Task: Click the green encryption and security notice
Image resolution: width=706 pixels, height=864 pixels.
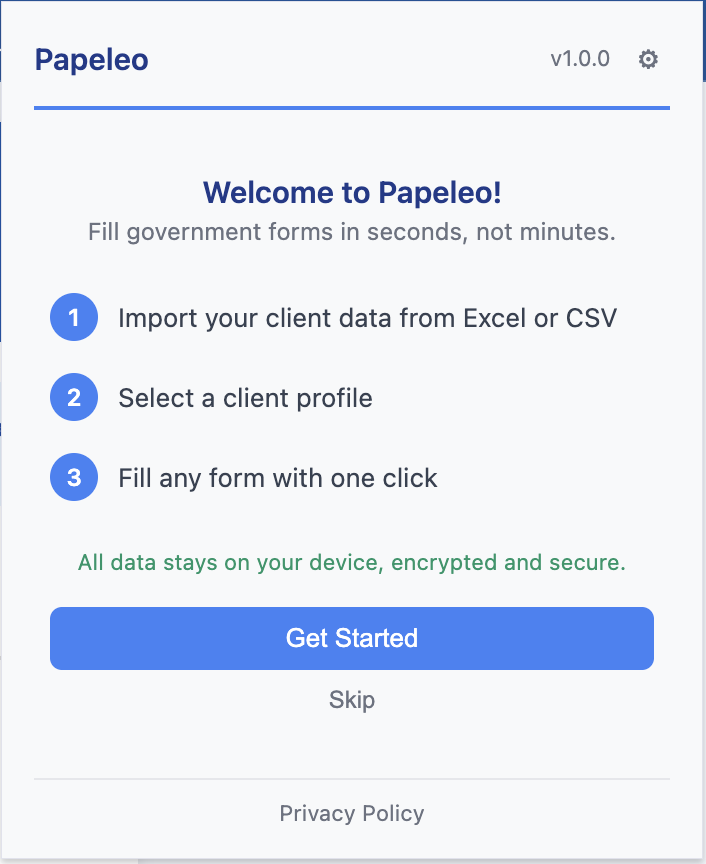Action: click(x=351, y=562)
